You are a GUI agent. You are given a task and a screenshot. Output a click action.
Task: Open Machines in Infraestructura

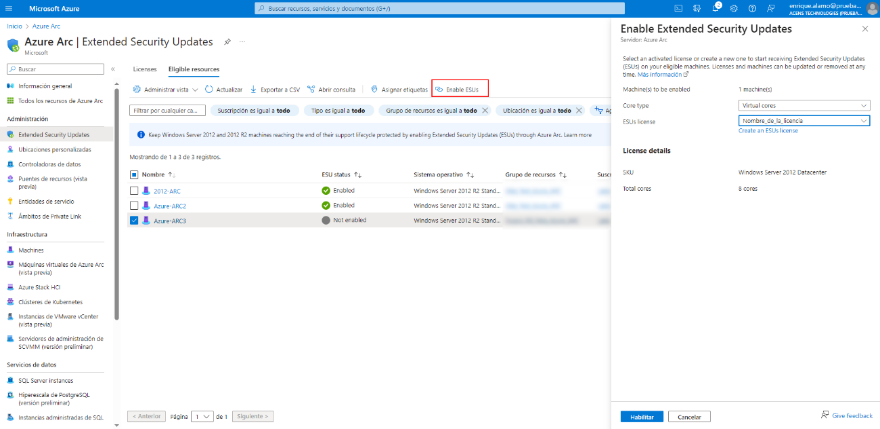31,250
